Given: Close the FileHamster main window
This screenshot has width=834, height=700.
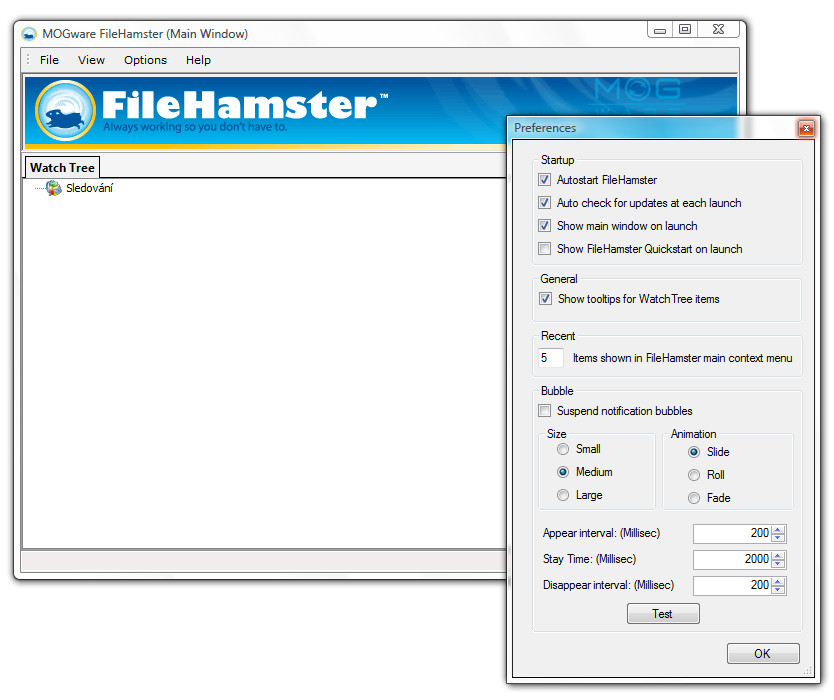Looking at the screenshot, I should coord(718,29).
